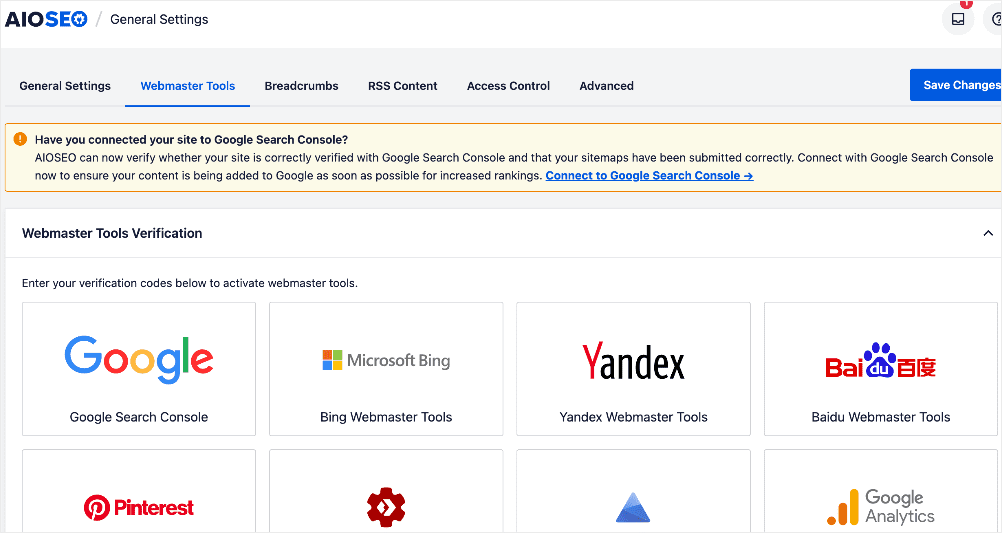Open the RSS Content tab
1002x533 pixels.
403,86
